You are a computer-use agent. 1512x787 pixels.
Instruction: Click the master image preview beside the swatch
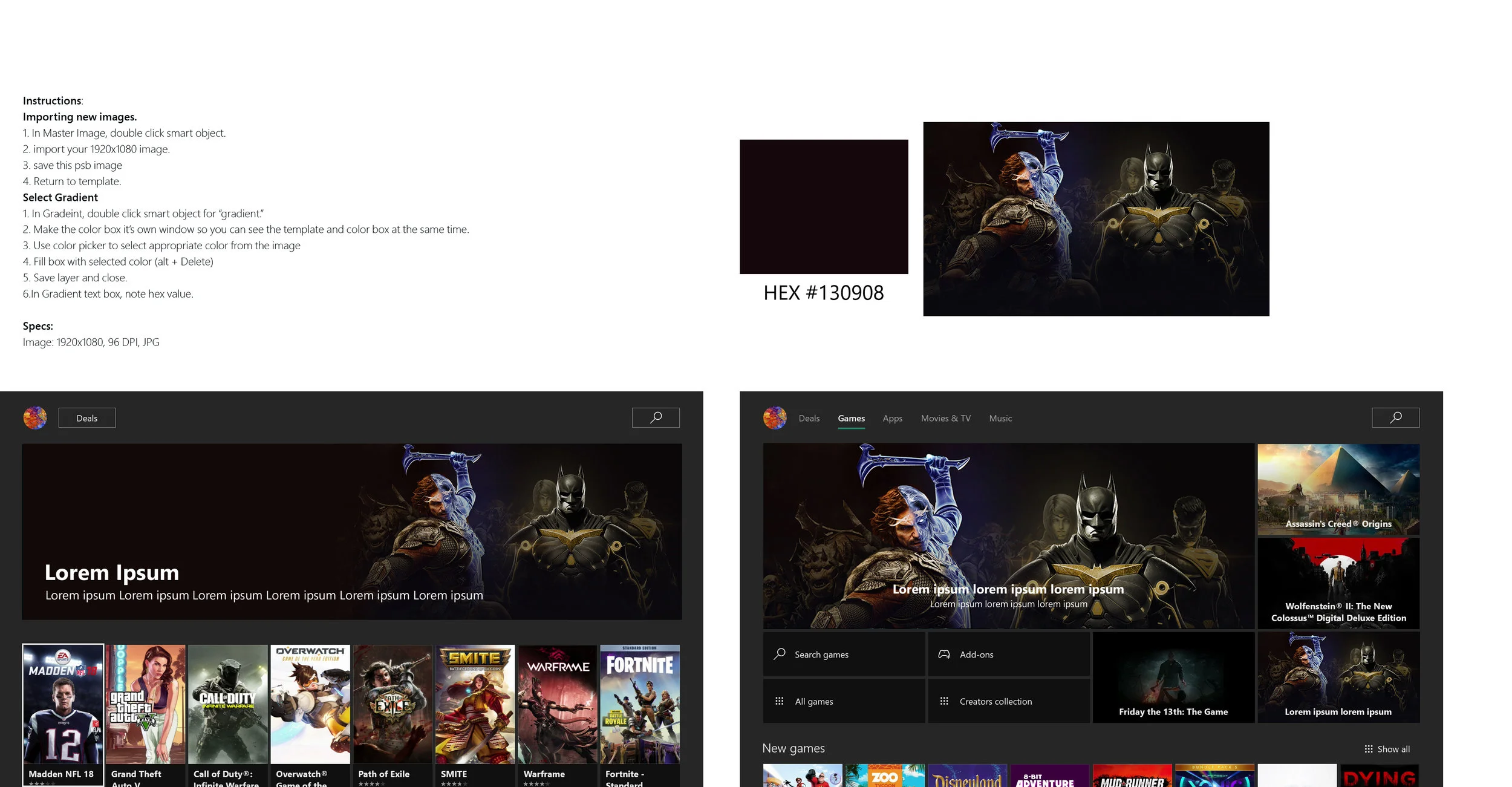1096,219
